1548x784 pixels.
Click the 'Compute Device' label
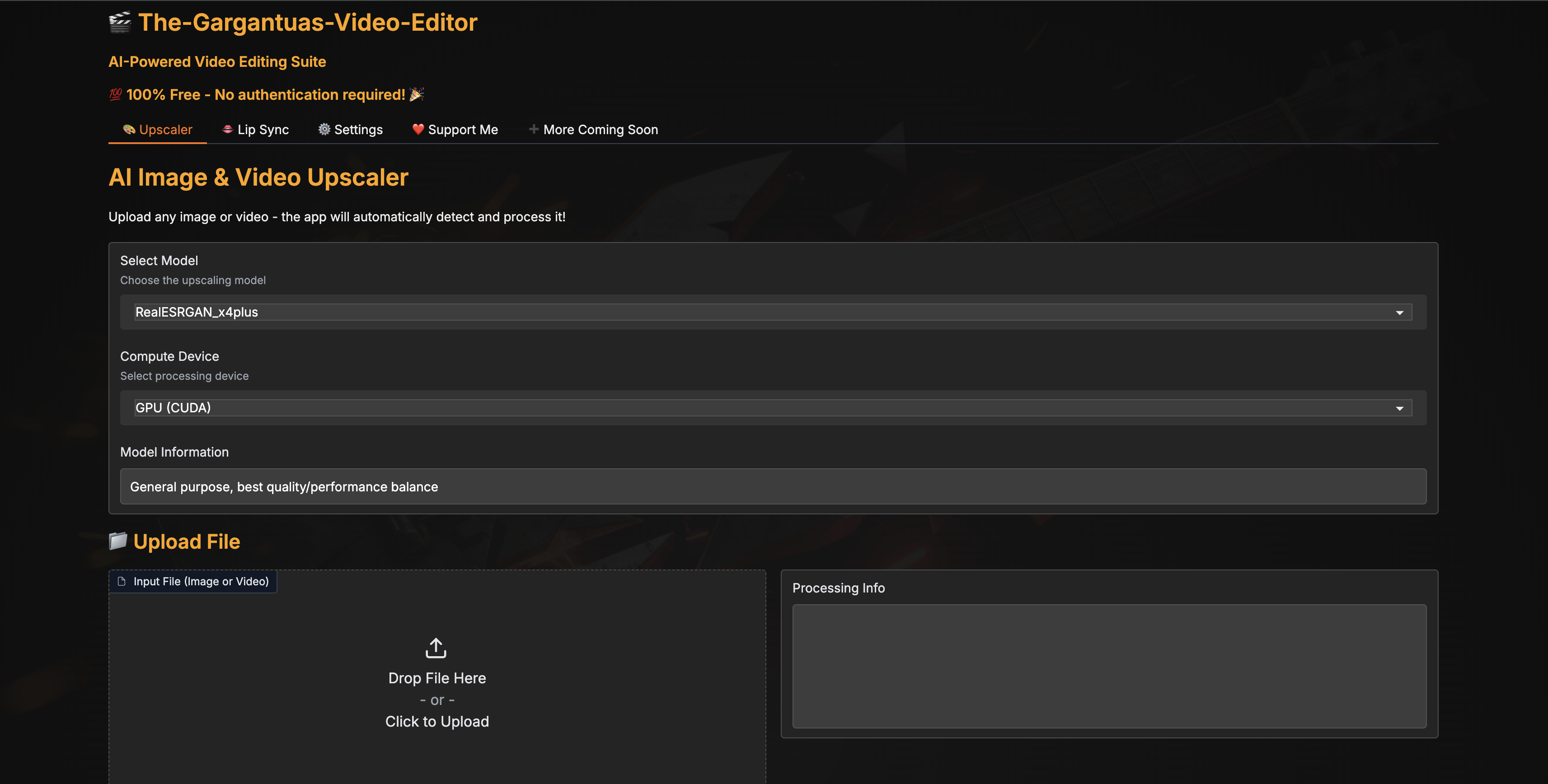coord(169,356)
